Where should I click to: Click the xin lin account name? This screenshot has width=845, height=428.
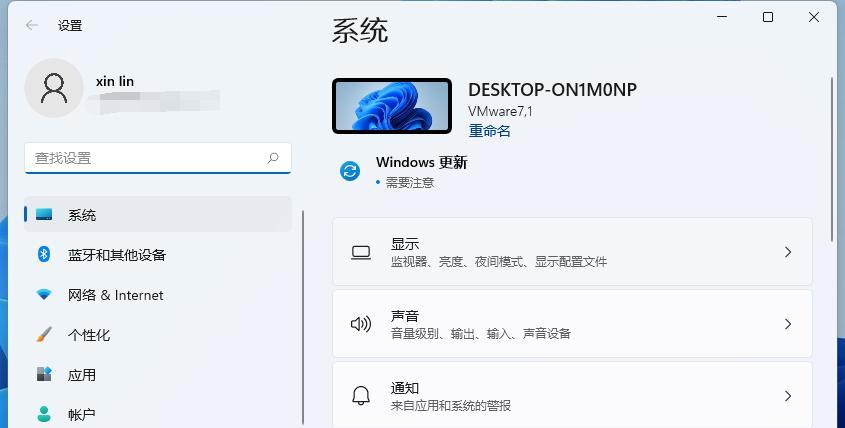tap(115, 81)
